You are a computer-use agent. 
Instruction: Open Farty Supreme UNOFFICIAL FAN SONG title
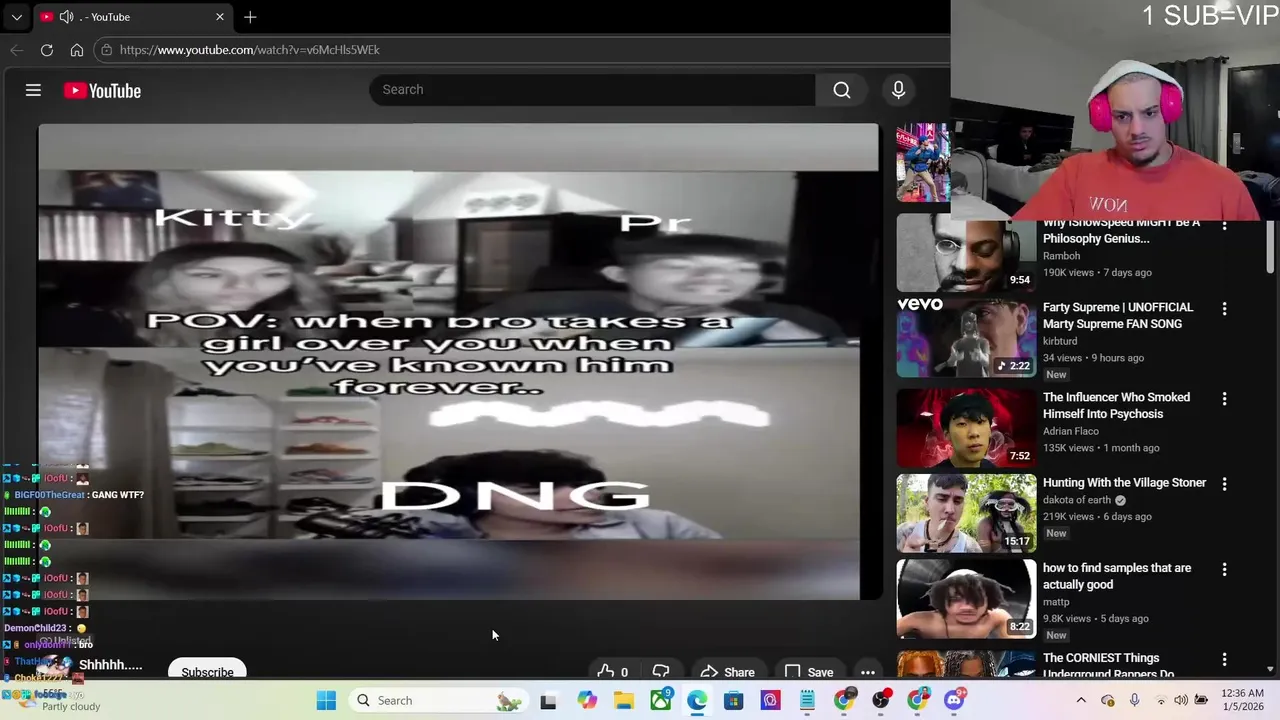click(1118, 316)
